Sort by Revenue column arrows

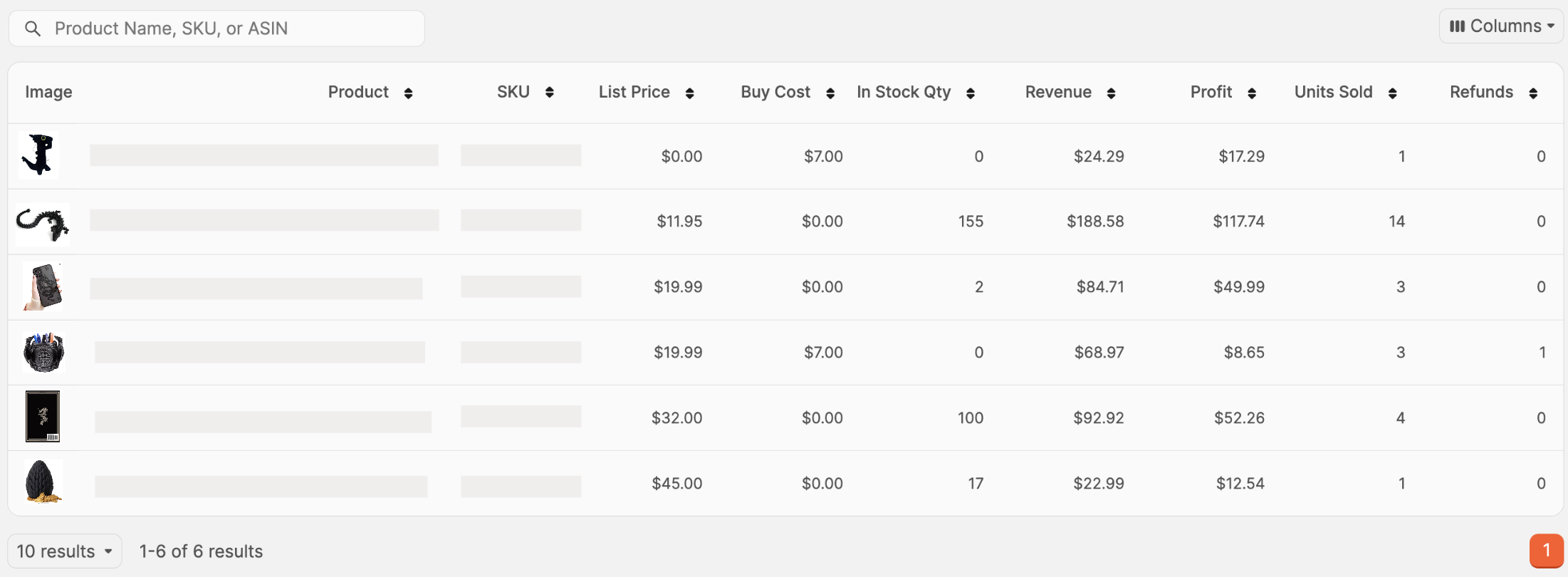(x=1111, y=93)
